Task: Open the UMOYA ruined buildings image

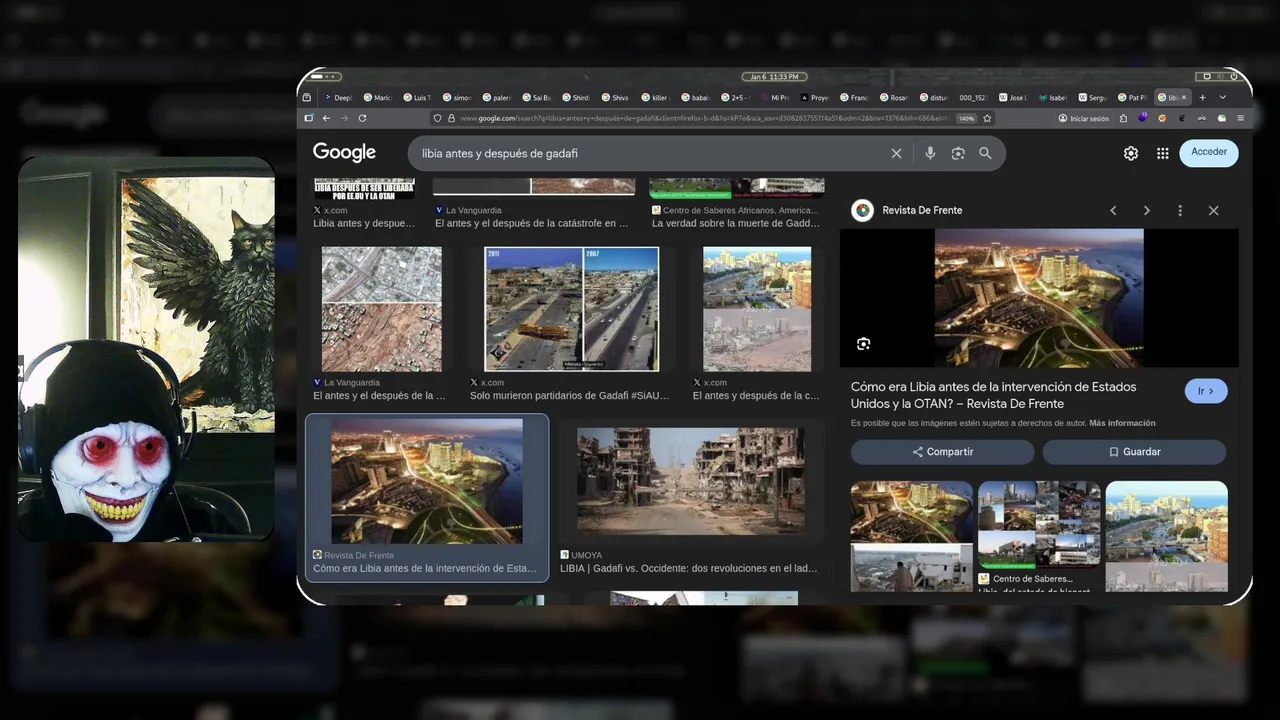Action: (x=690, y=480)
